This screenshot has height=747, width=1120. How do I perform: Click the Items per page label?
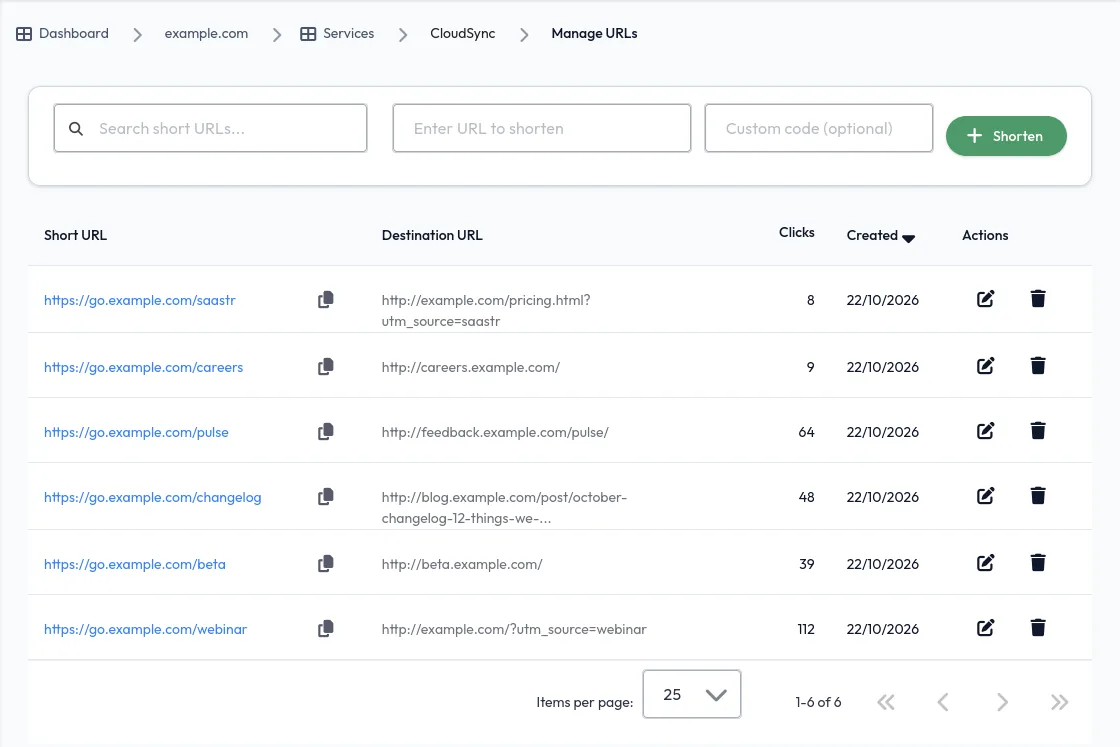pos(584,702)
